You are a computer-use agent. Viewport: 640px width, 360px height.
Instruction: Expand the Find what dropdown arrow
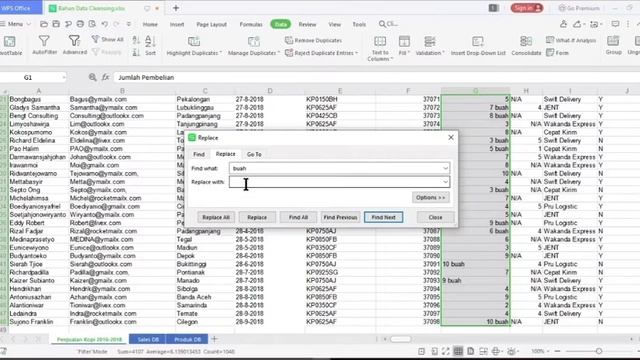click(x=445, y=168)
